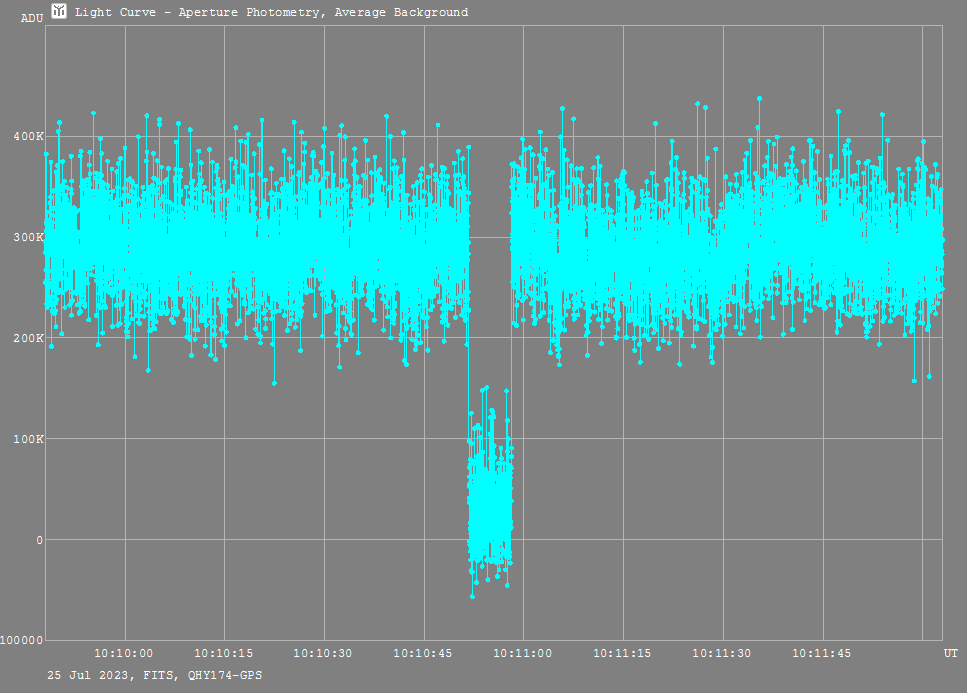Image resolution: width=967 pixels, height=693 pixels.
Task: Click the 0 y-axis label
Action: point(39,540)
